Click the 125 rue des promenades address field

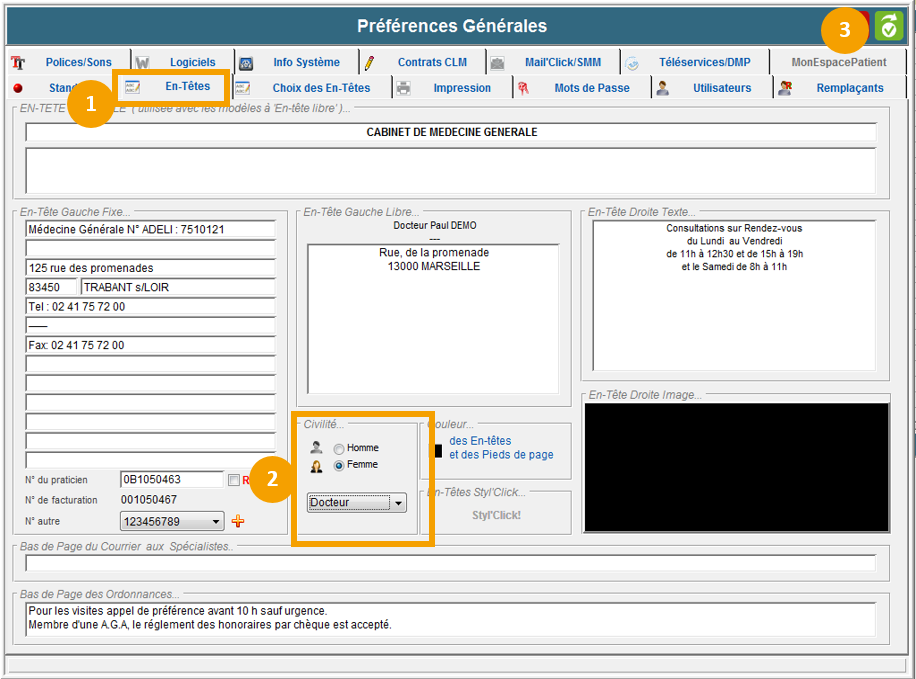pos(151,268)
